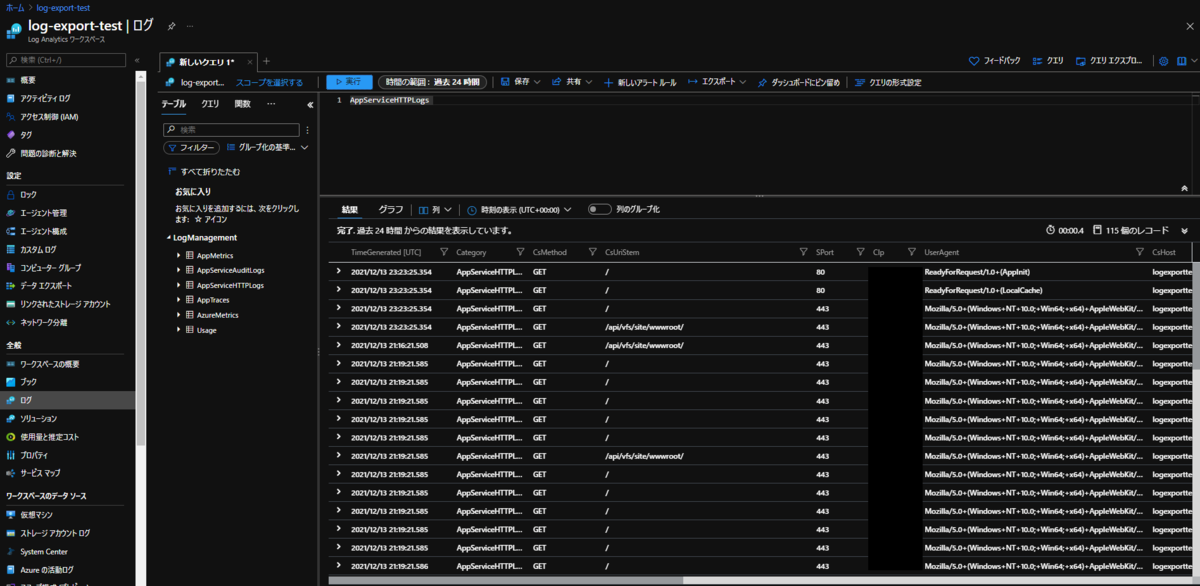This screenshot has width=1200, height=586.
Task: Switch to the 関数 tab
Action: 243,104
